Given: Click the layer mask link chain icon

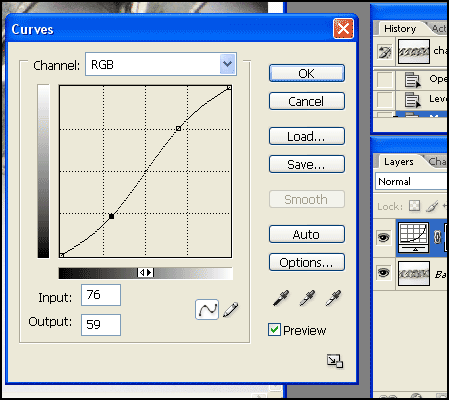Looking at the screenshot, I should [x=437, y=237].
